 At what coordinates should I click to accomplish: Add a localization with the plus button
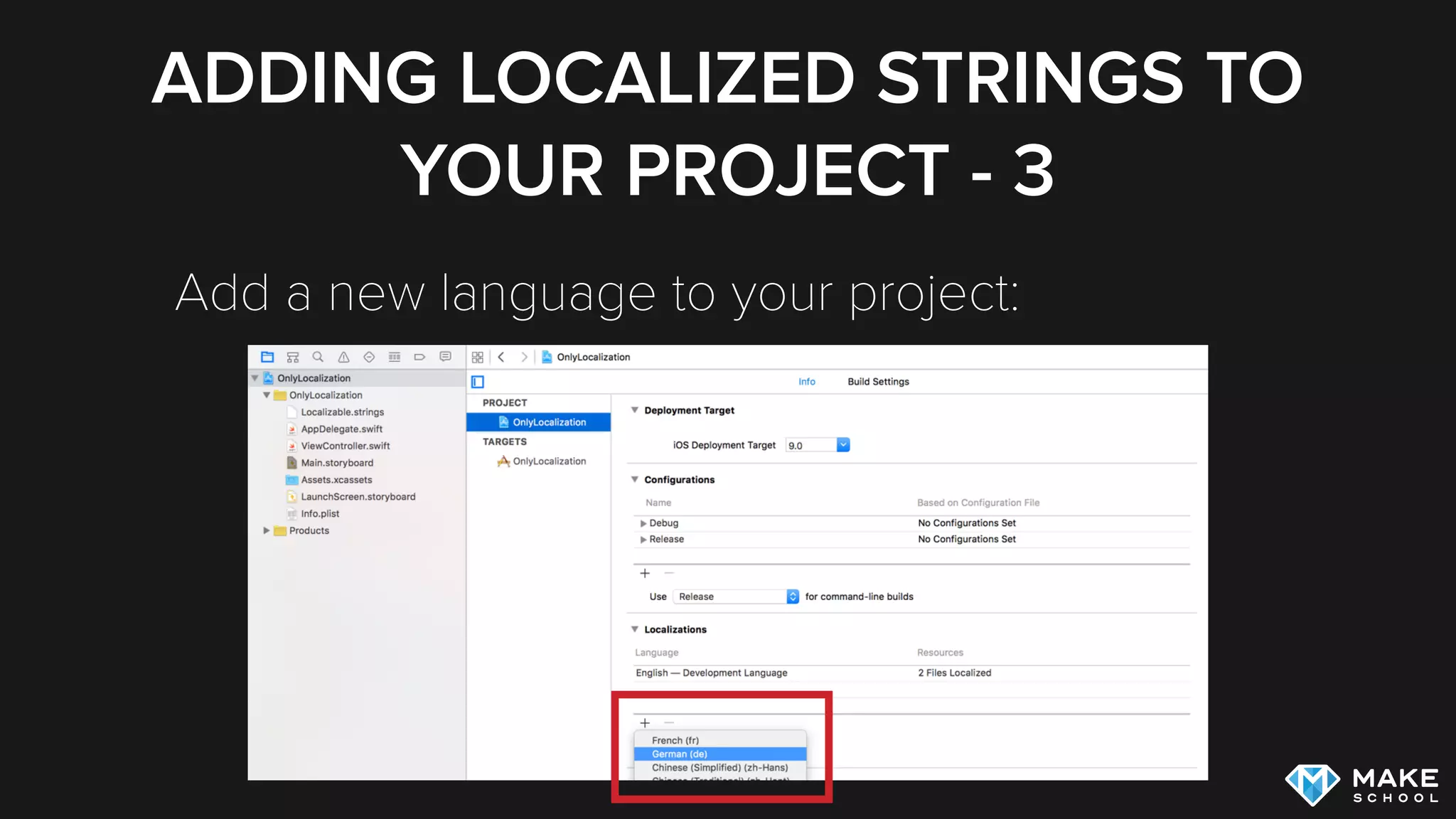point(645,723)
